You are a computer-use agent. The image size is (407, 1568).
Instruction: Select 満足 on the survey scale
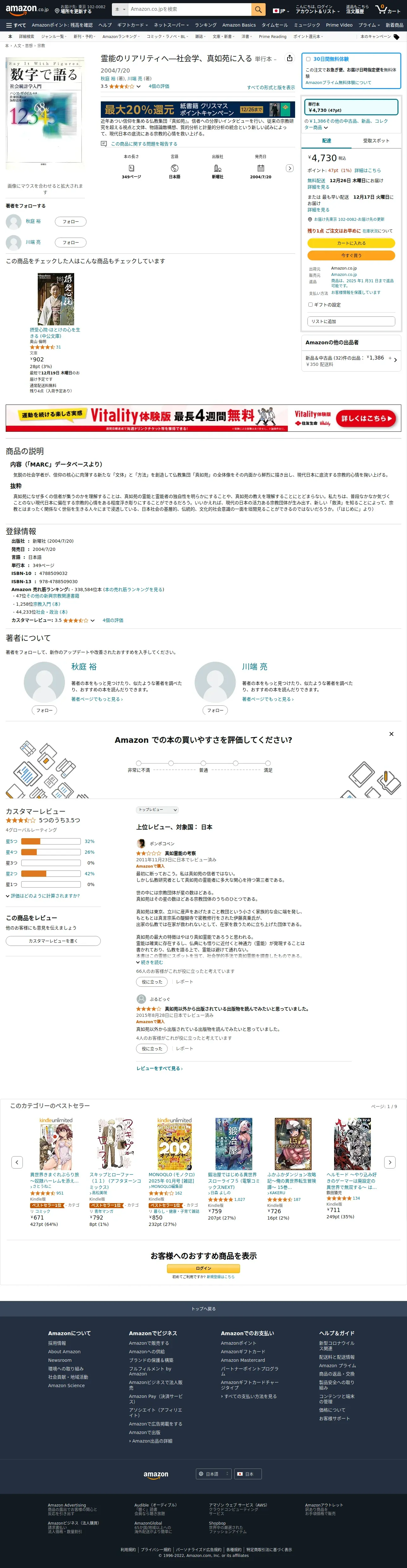point(268,763)
